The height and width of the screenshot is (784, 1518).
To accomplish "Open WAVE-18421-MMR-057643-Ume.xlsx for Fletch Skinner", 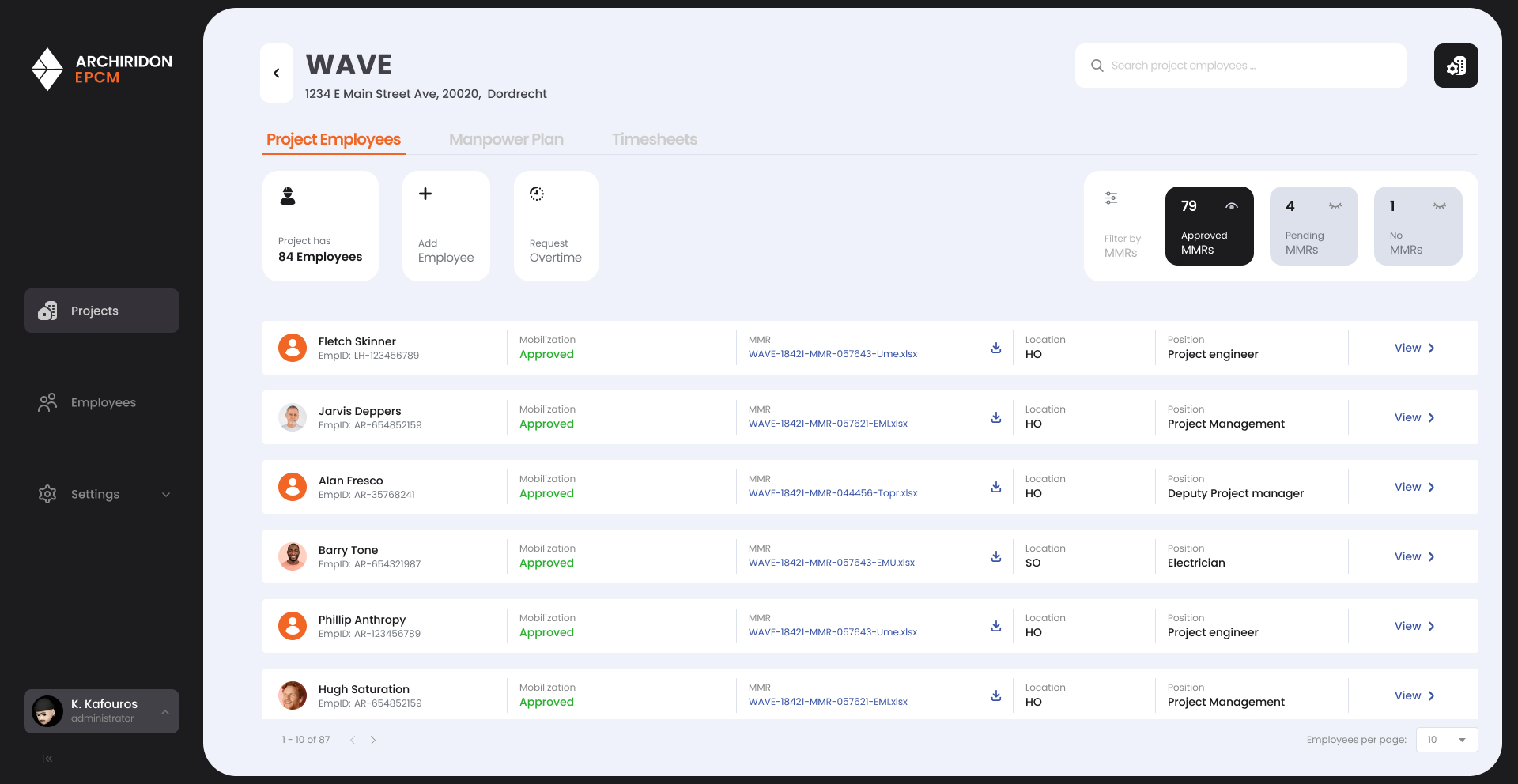I will (x=833, y=354).
